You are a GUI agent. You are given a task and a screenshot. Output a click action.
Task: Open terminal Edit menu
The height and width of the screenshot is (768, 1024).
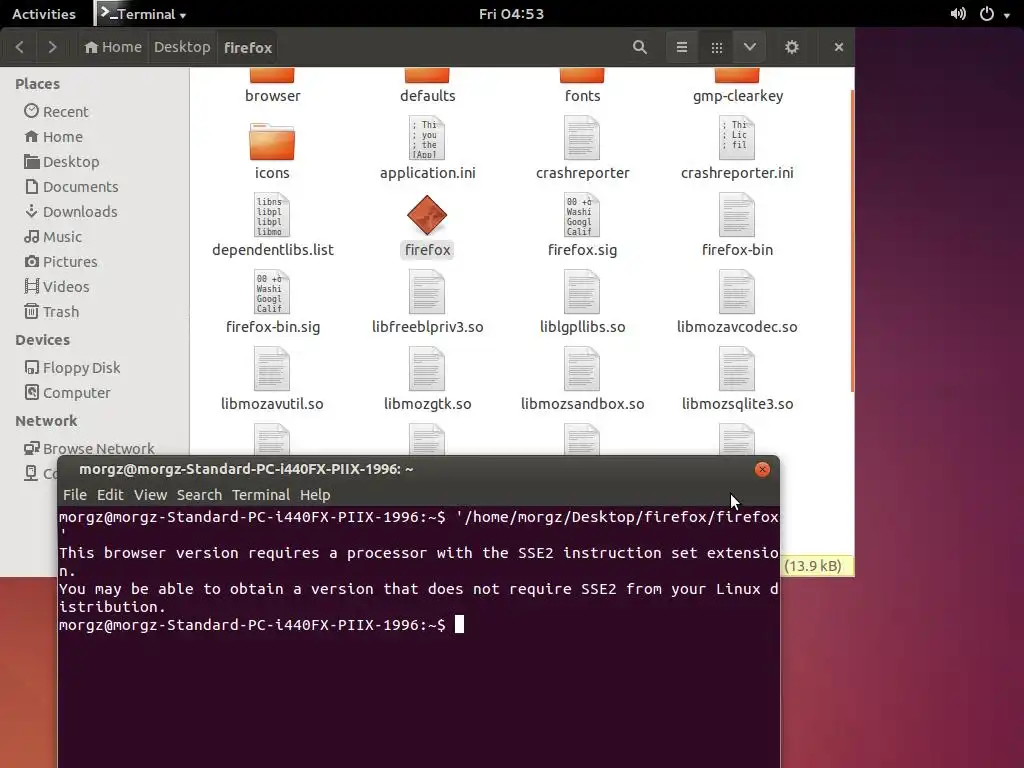tap(110, 495)
